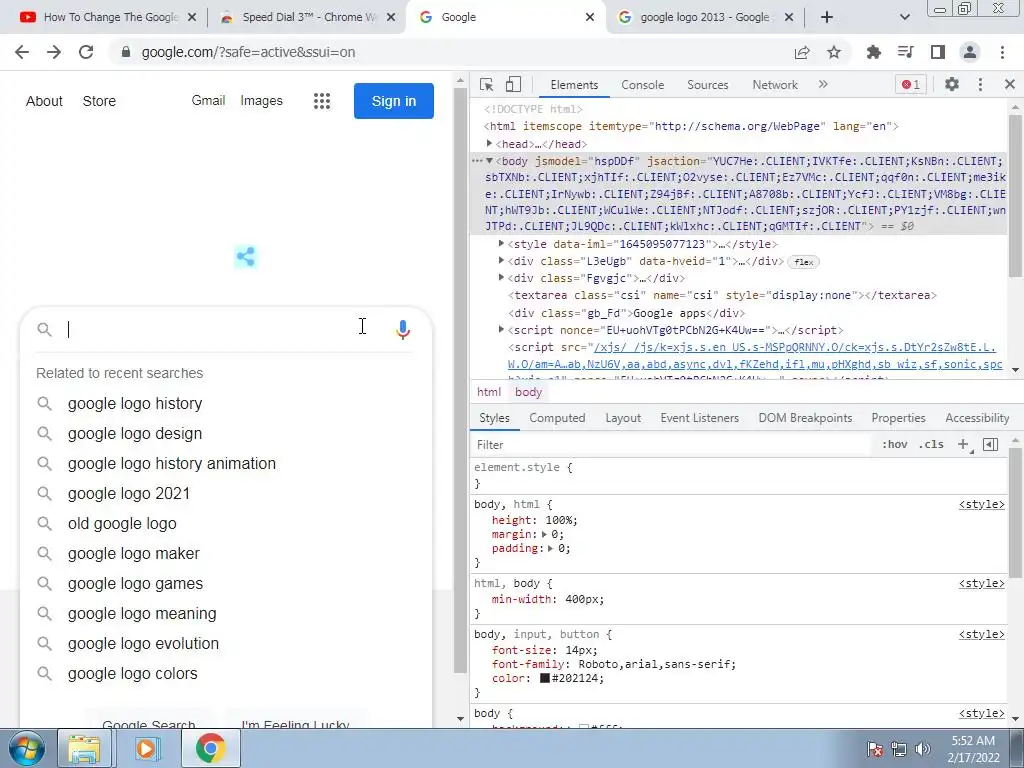Image resolution: width=1024 pixels, height=768 pixels.
Task: Expand the style data-iml node
Action: pos(502,243)
